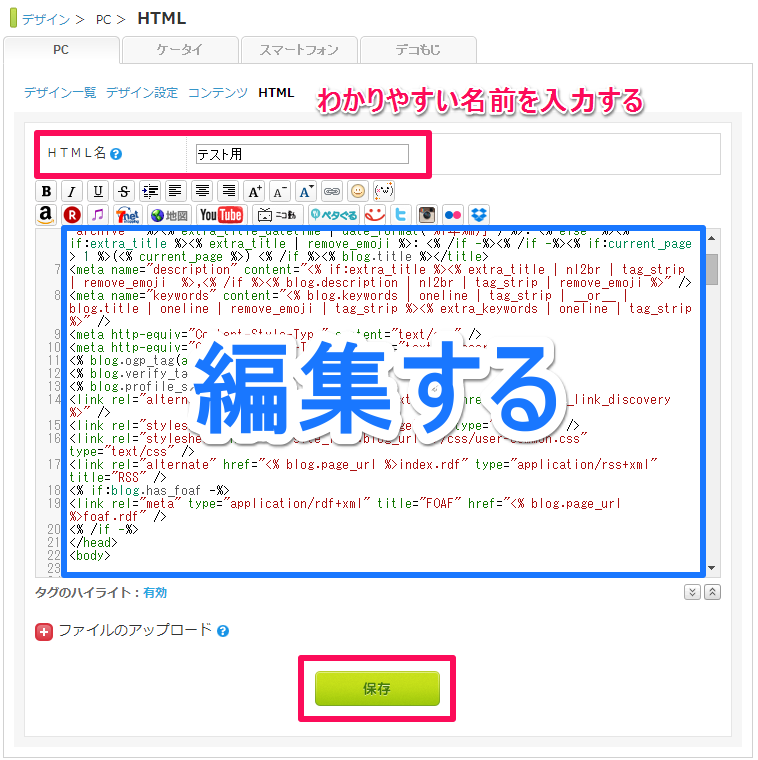
Task: Go to デザイン breadcrumb
Action: [46, 19]
